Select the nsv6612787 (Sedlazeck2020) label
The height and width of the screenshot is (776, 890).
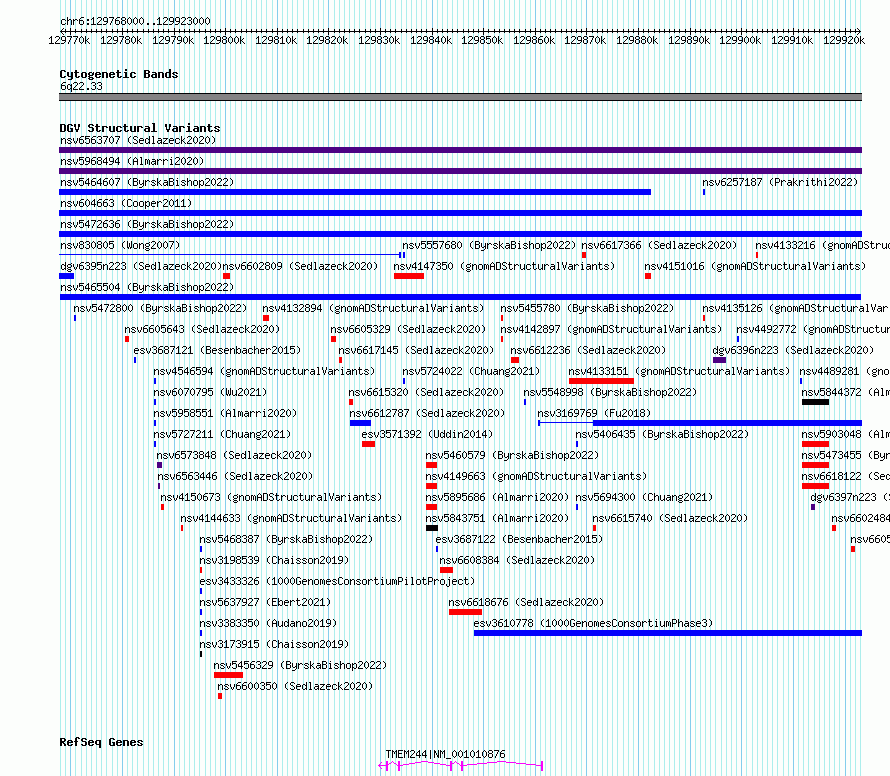(427, 413)
